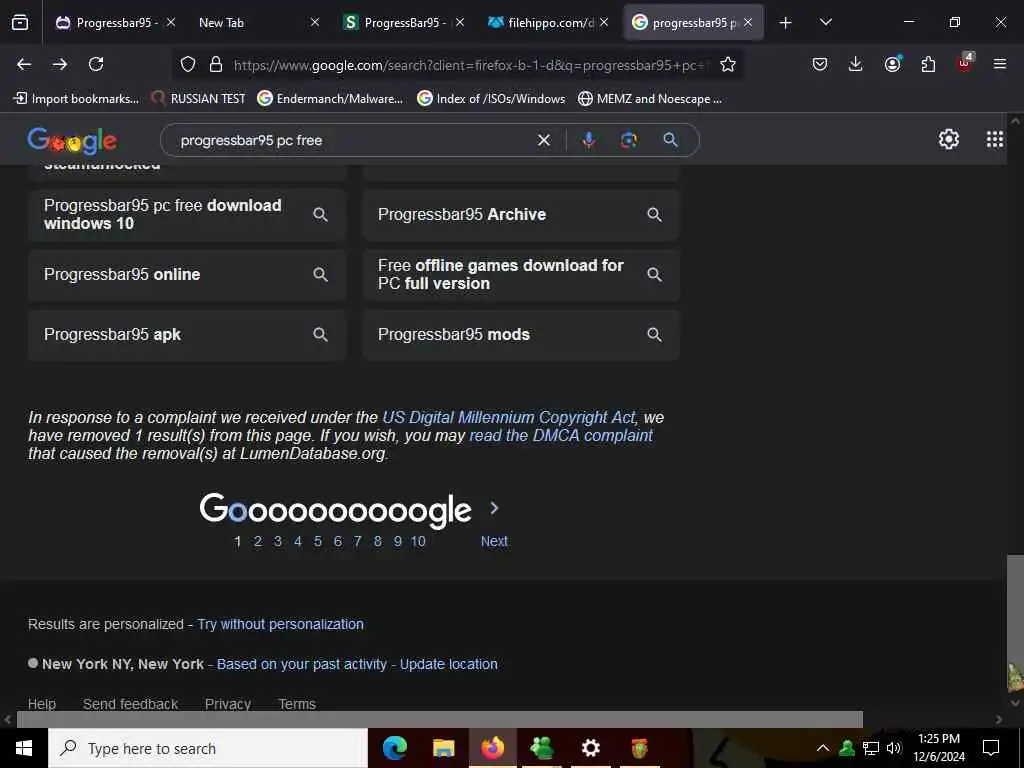Show site security padlock info
This screenshot has height=768, width=1024.
[x=216, y=65]
